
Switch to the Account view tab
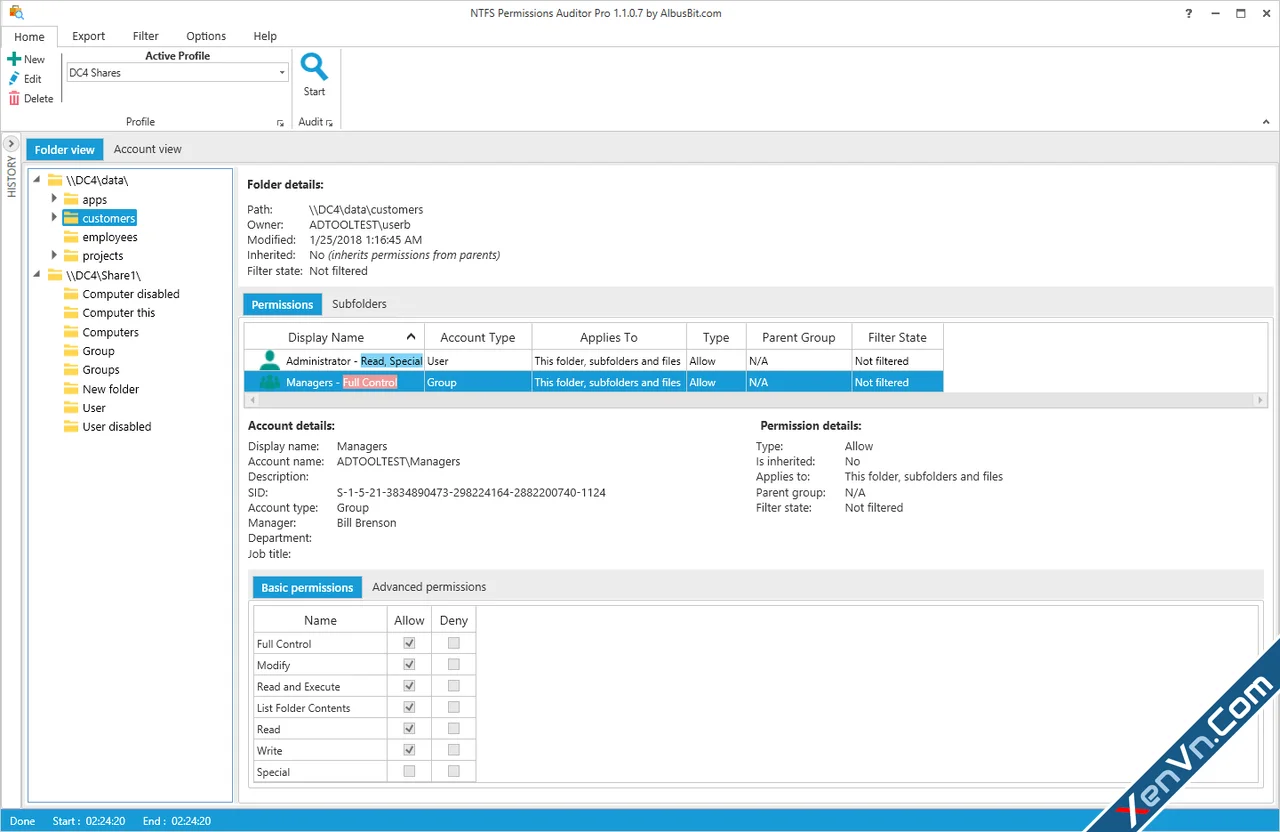[148, 149]
